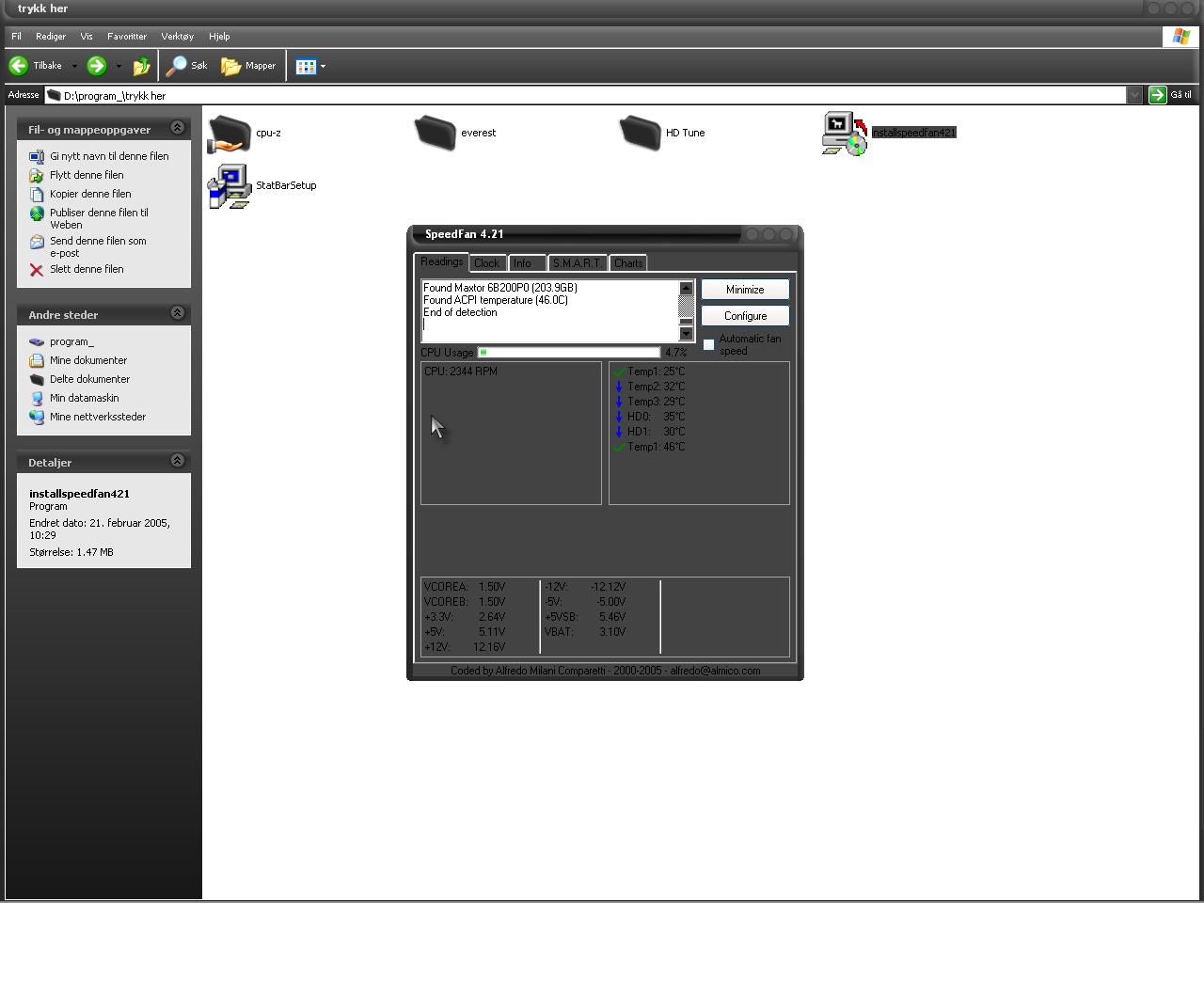Open the Hjelp menu
Screen dimensions: 1204x997
219,37
